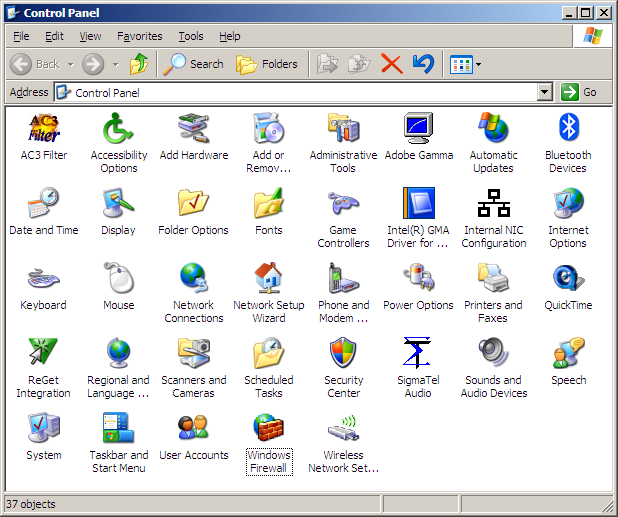Open Adobe Gamma icon

[419, 128]
